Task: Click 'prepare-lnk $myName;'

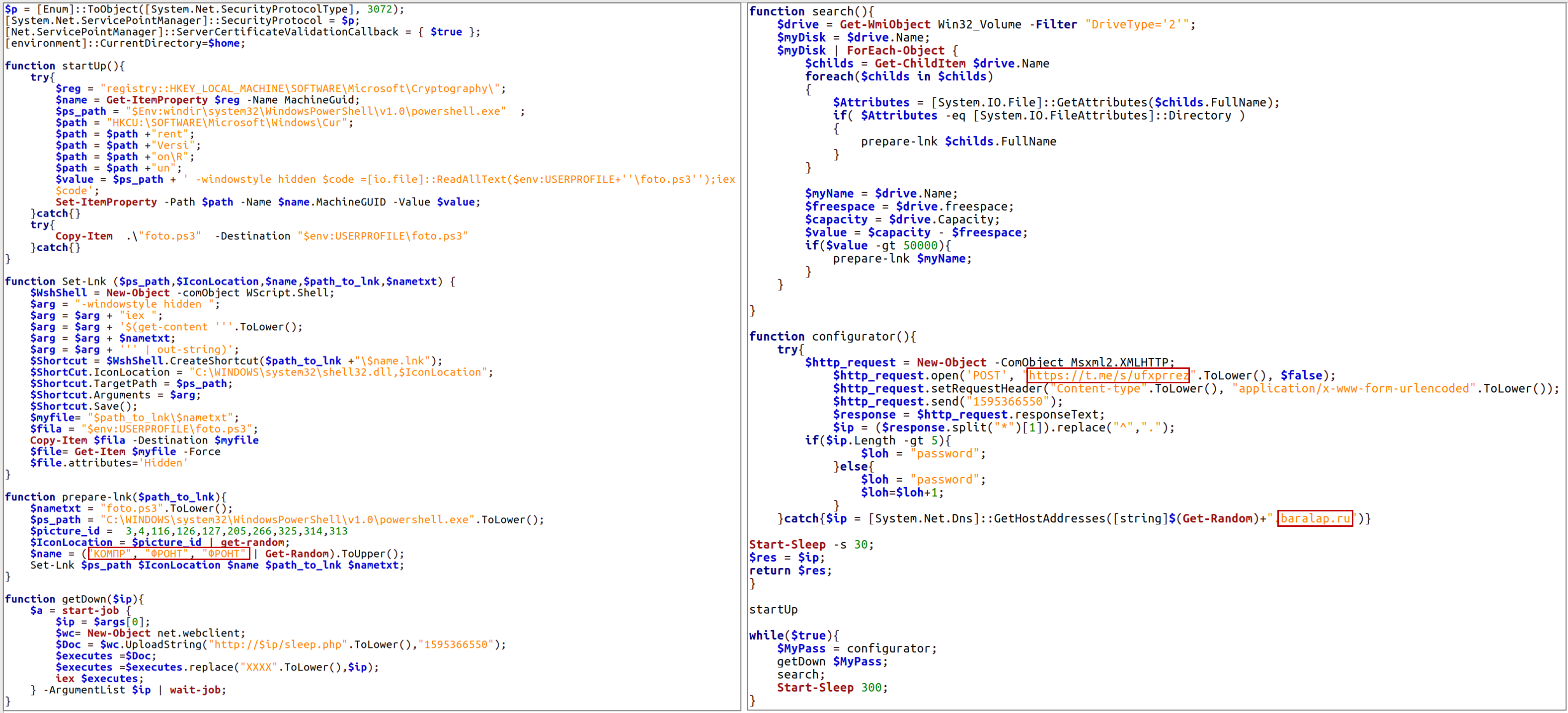Action: pyautogui.click(x=902, y=259)
